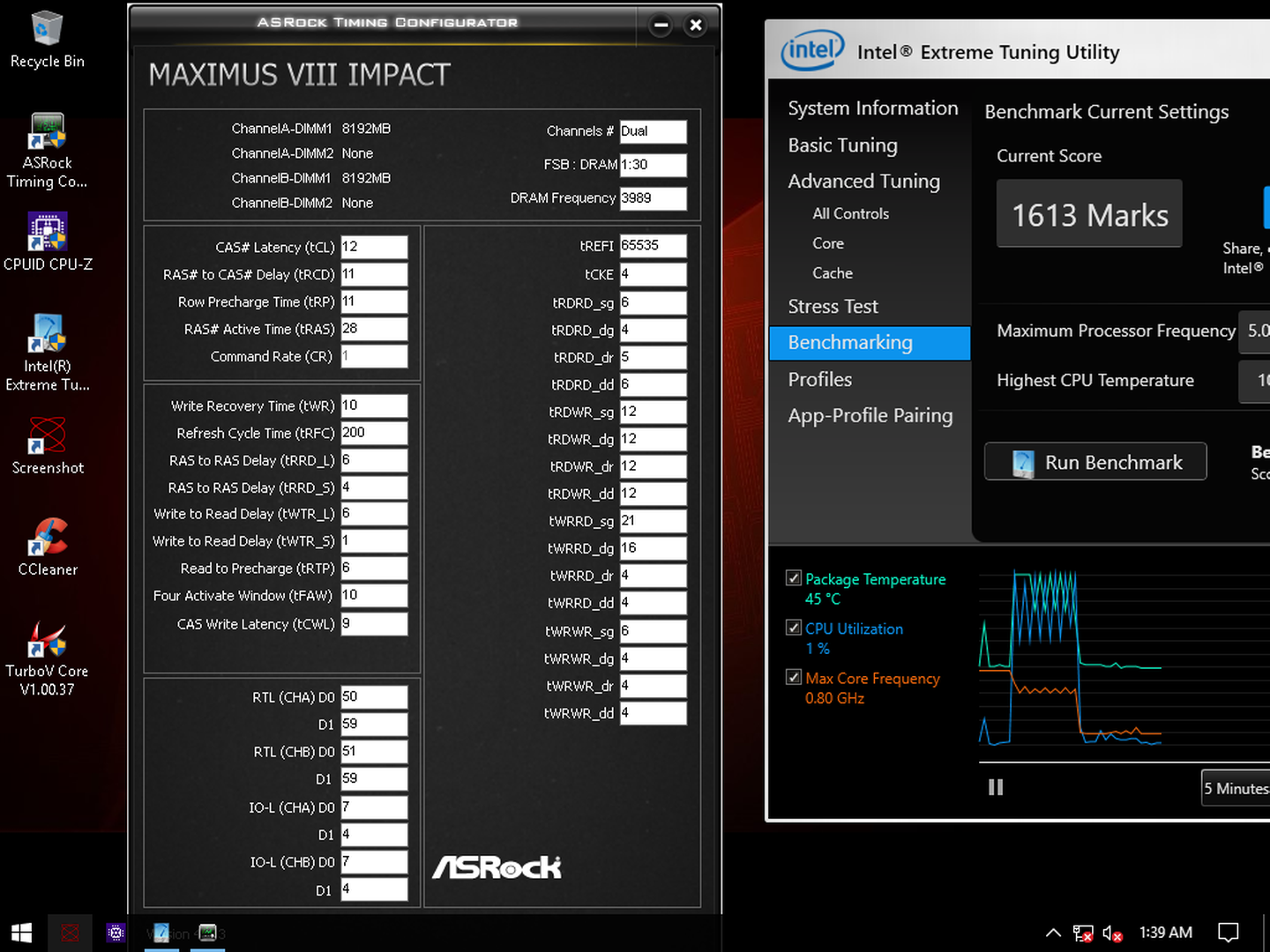Click the RTL (CHB) D0 field
This screenshot has width=1270, height=952.
tap(374, 752)
